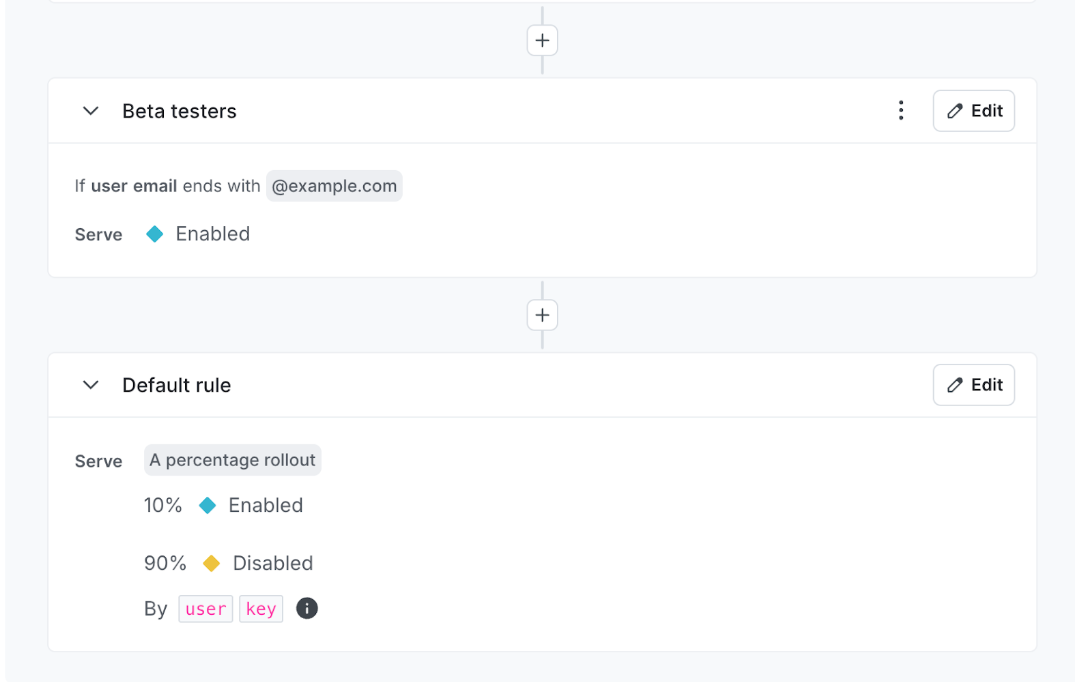Click the blue Enabled diamond in Beta testers
The image size is (1075, 682).
point(155,234)
